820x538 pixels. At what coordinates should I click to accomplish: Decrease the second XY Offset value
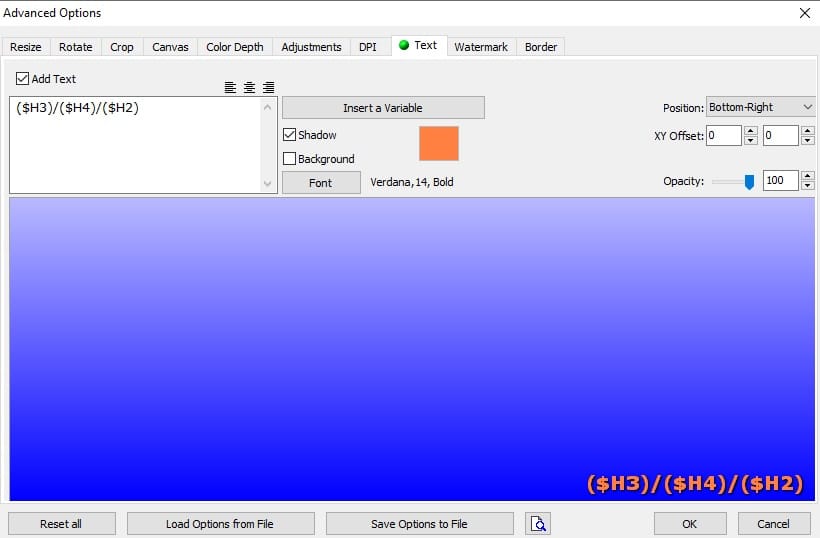(808, 141)
